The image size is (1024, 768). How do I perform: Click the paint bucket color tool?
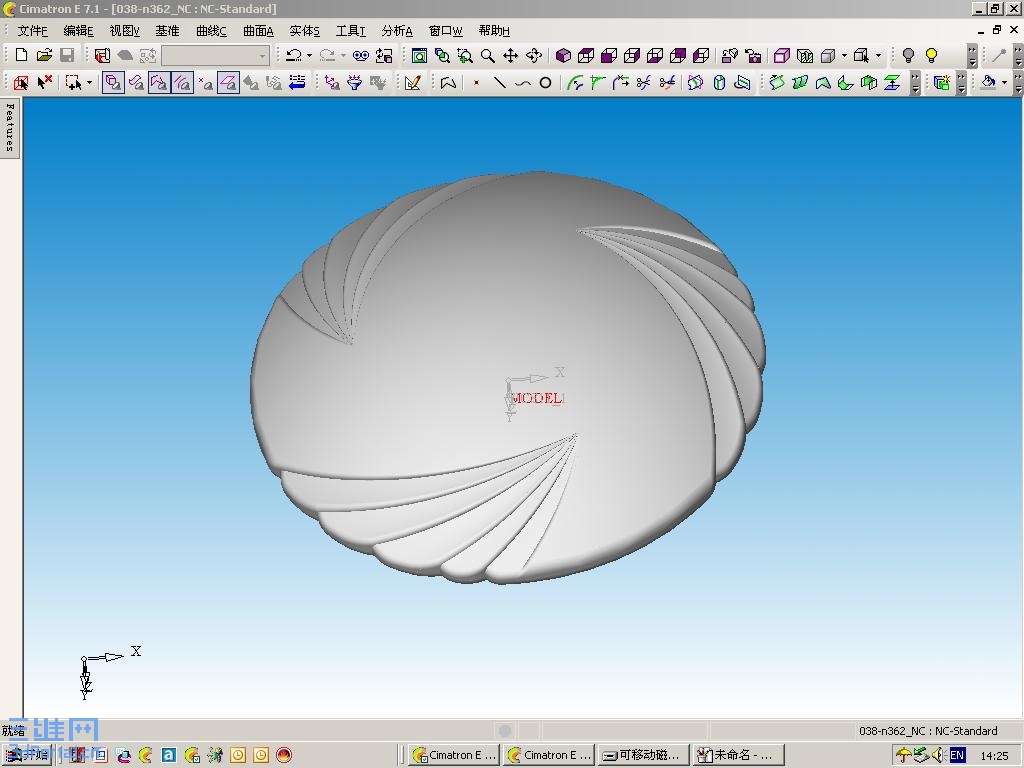988,83
